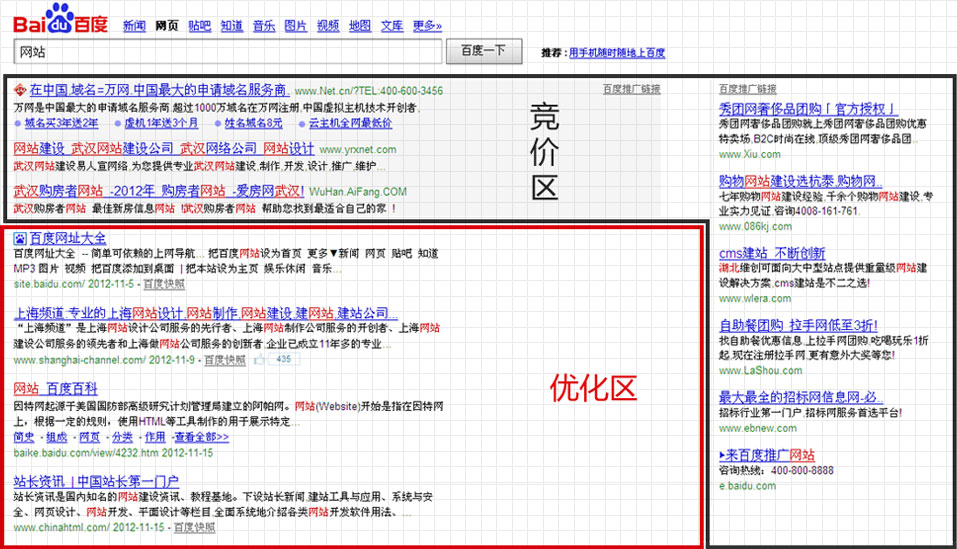
Task: Click the 姓名域名8元 sublink
Action: click(x=254, y=123)
